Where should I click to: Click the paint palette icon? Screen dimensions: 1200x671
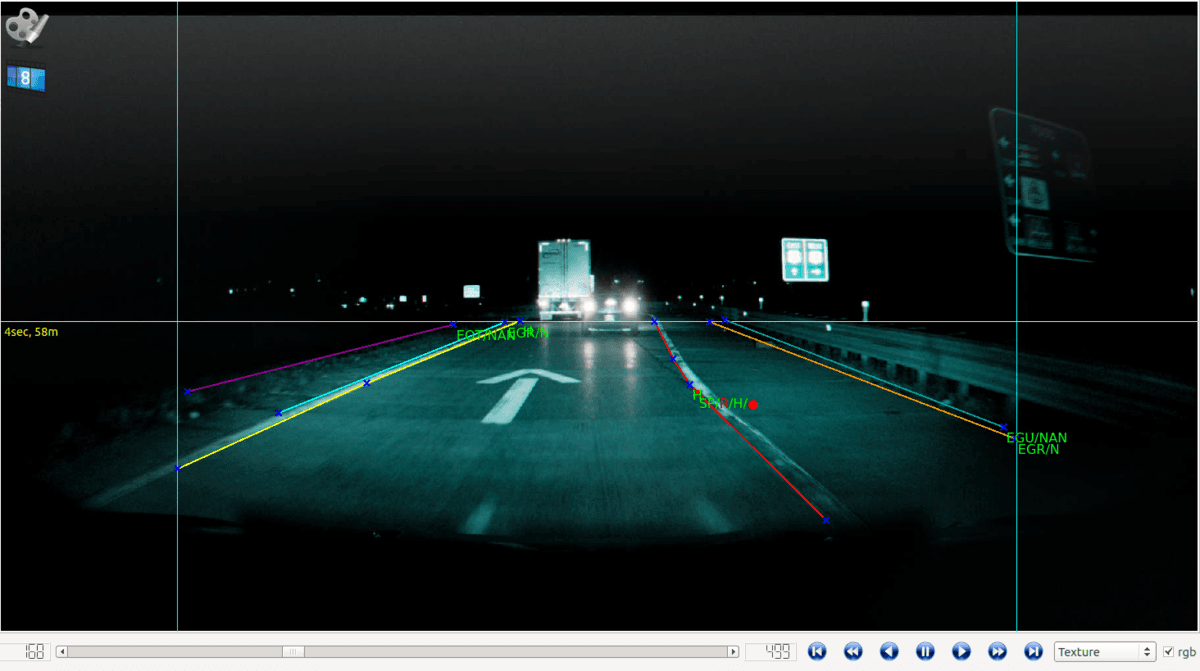point(27,27)
